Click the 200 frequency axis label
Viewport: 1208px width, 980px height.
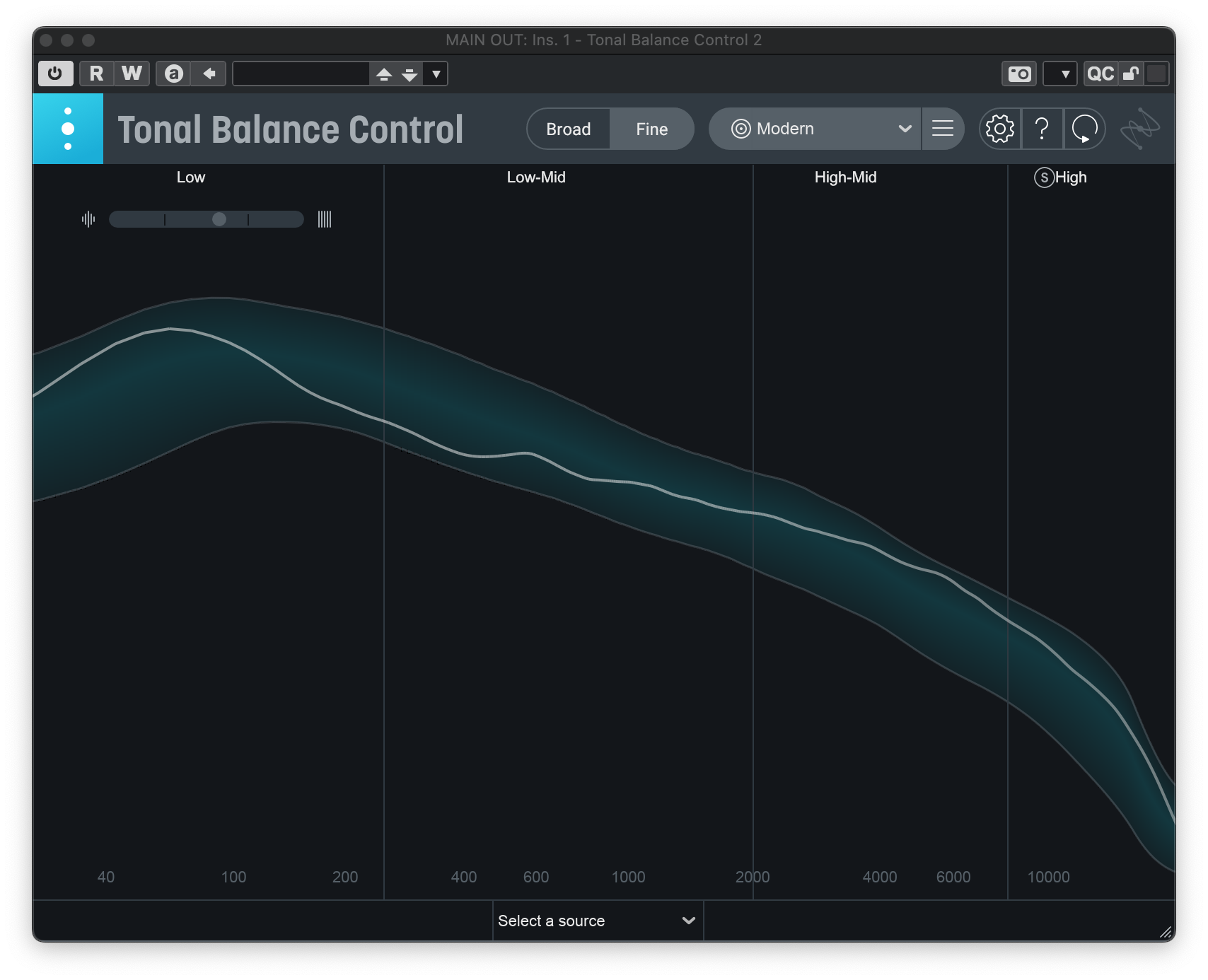coord(345,877)
